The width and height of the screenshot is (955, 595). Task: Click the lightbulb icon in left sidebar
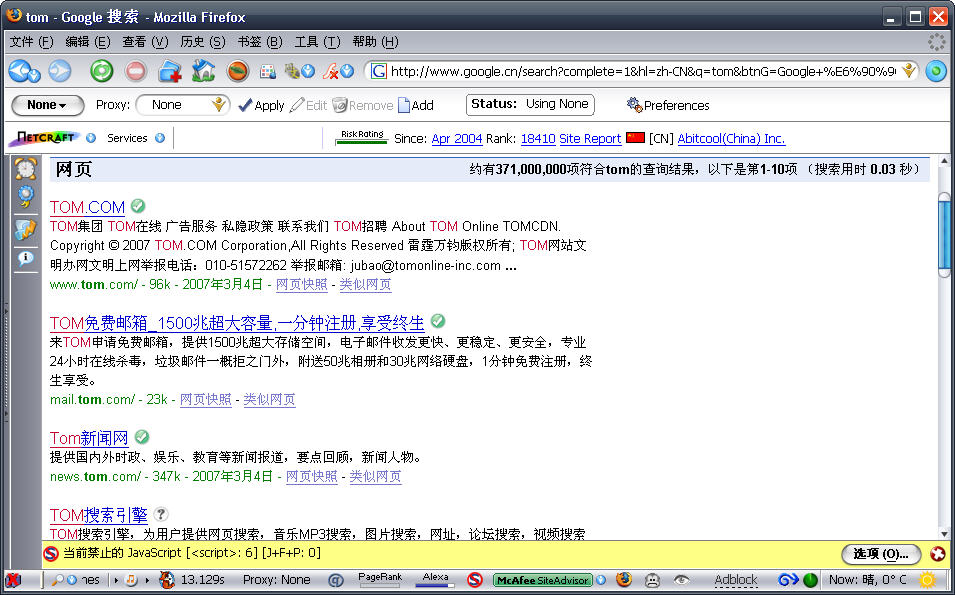(26, 196)
